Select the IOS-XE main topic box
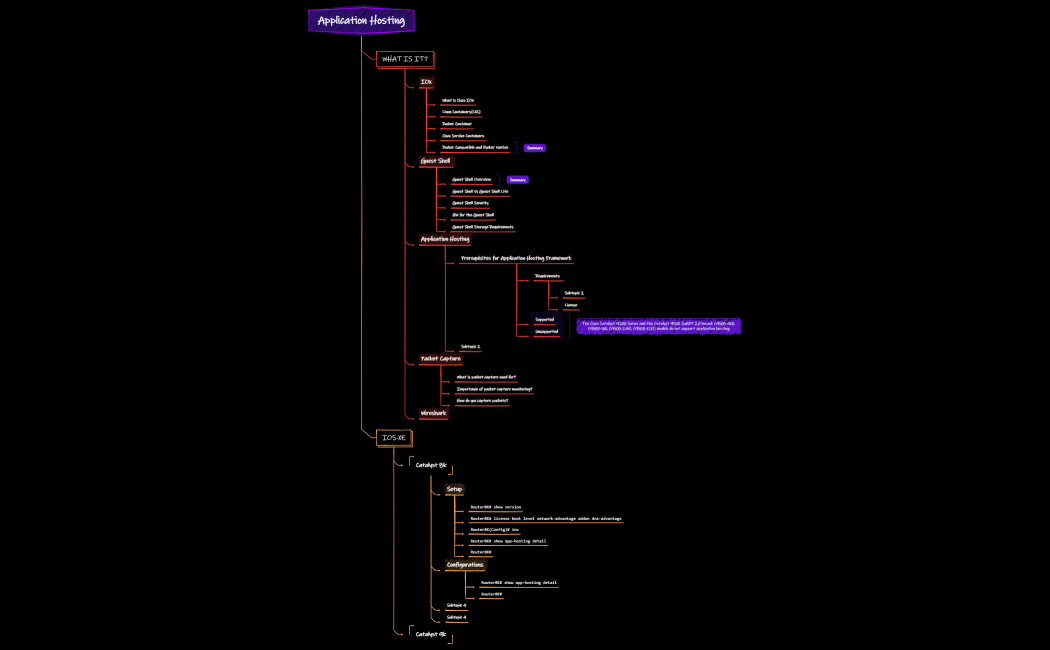Viewport: 1050px width, 650px height. [x=394, y=438]
